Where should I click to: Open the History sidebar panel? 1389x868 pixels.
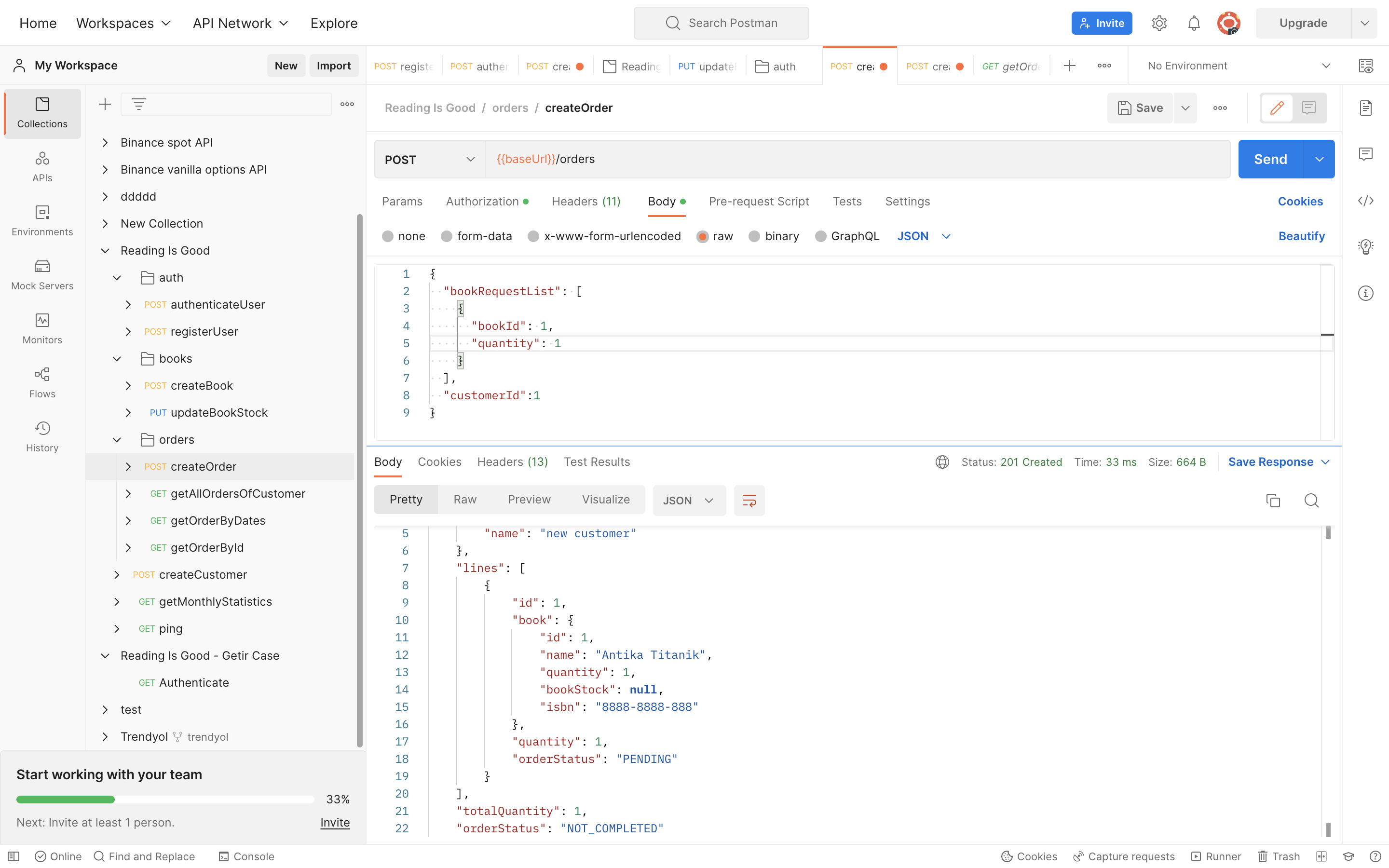[x=42, y=437]
